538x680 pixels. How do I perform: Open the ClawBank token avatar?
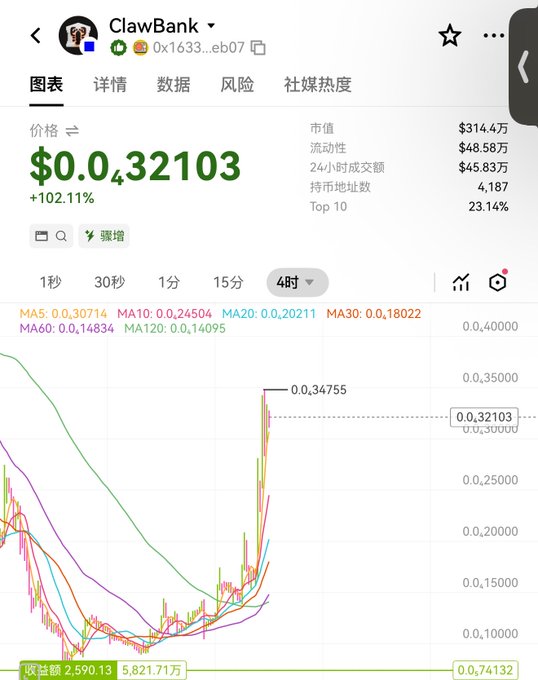pos(78,36)
